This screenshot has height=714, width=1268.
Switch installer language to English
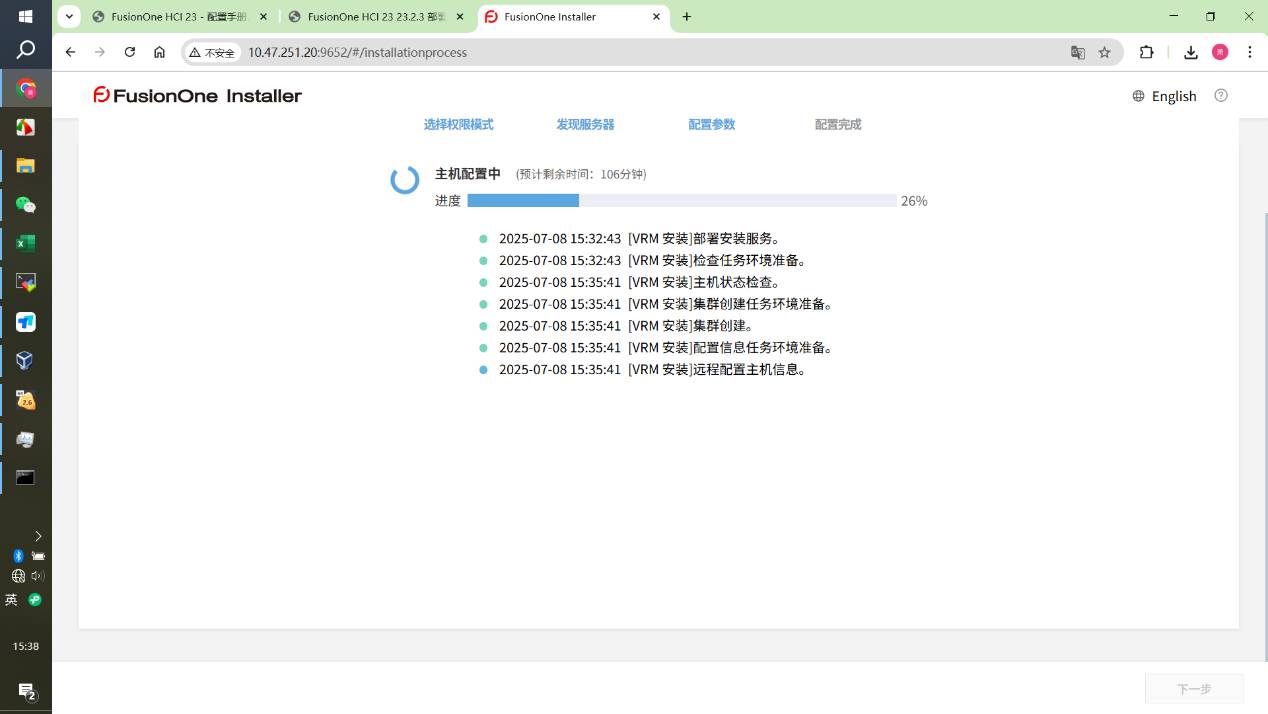coord(1174,96)
